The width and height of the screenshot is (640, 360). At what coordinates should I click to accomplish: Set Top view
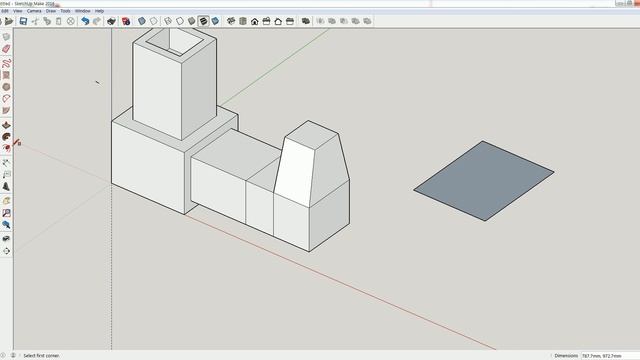pyautogui.click(x=243, y=21)
